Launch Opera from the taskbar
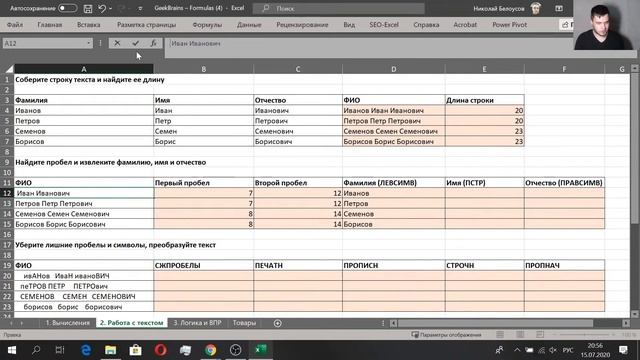This screenshot has width=640, height=360. [160, 350]
